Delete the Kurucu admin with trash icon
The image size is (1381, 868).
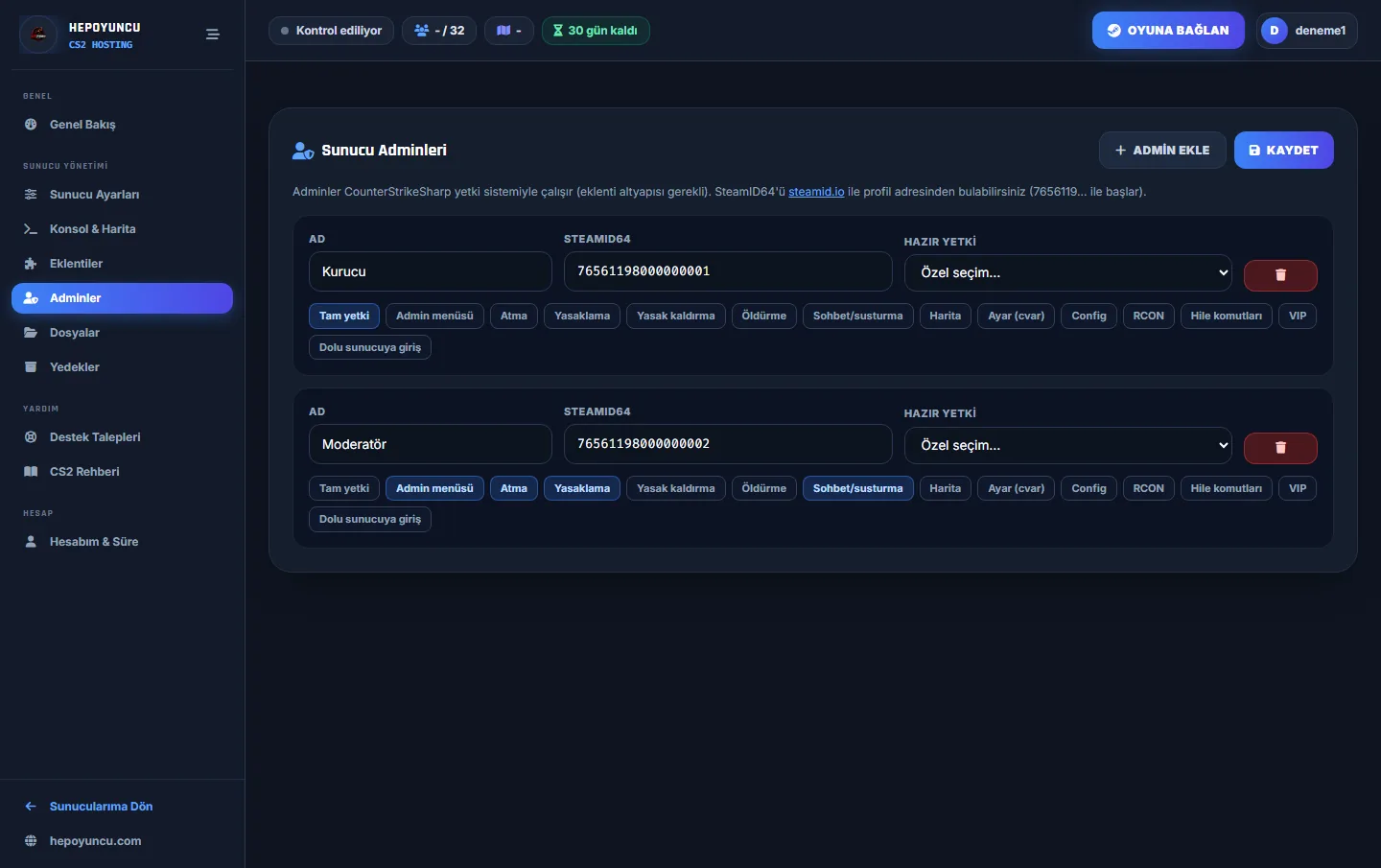(1280, 275)
